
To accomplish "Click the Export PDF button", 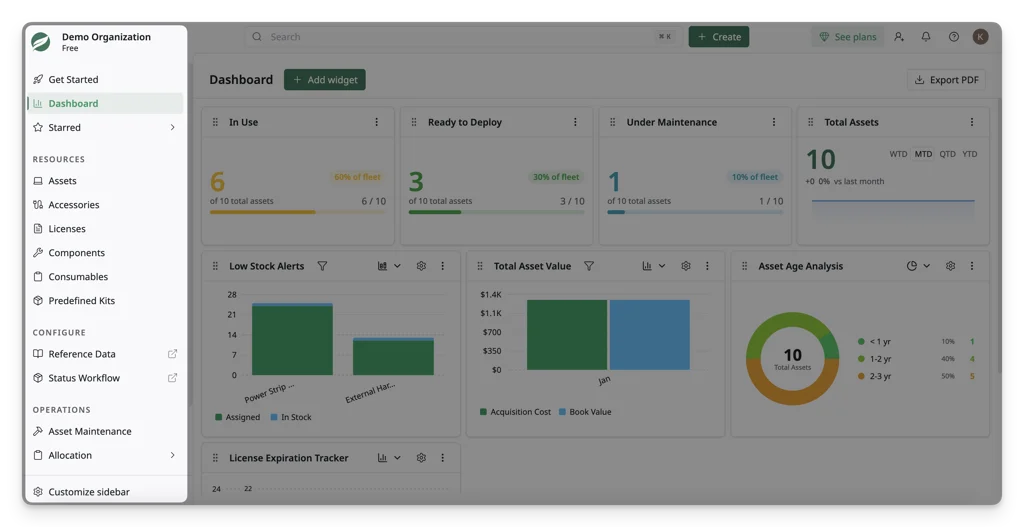I will (946, 80).
